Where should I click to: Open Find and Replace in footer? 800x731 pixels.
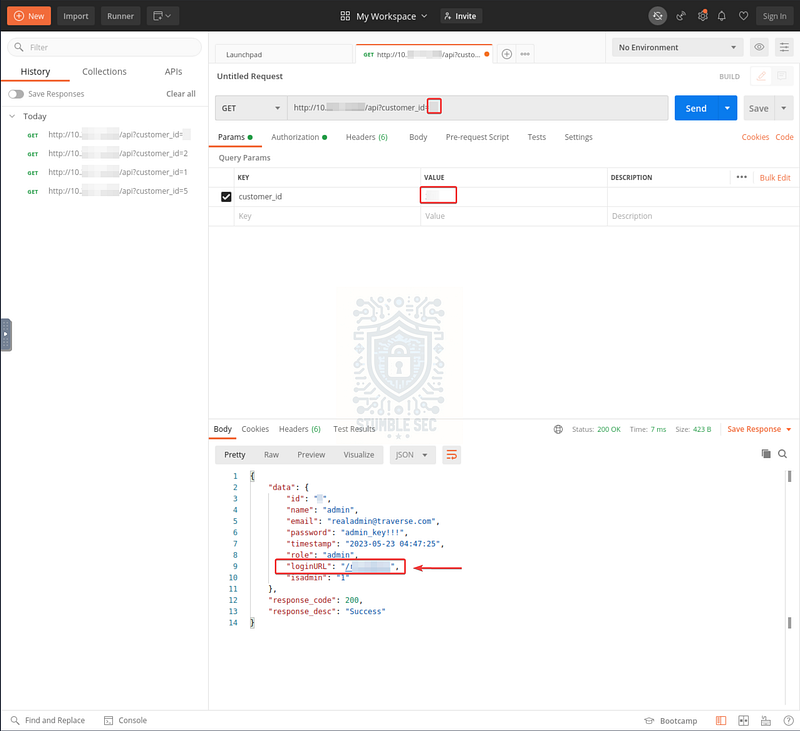48,720
